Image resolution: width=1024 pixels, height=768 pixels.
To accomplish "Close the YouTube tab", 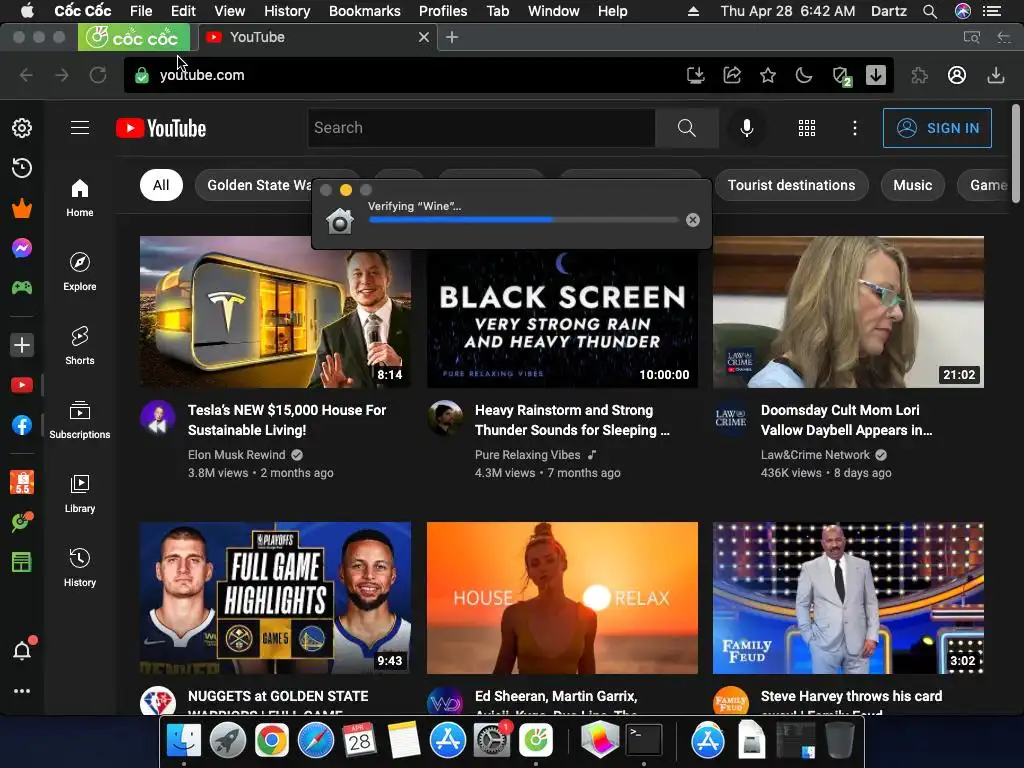I will (424, 37).
